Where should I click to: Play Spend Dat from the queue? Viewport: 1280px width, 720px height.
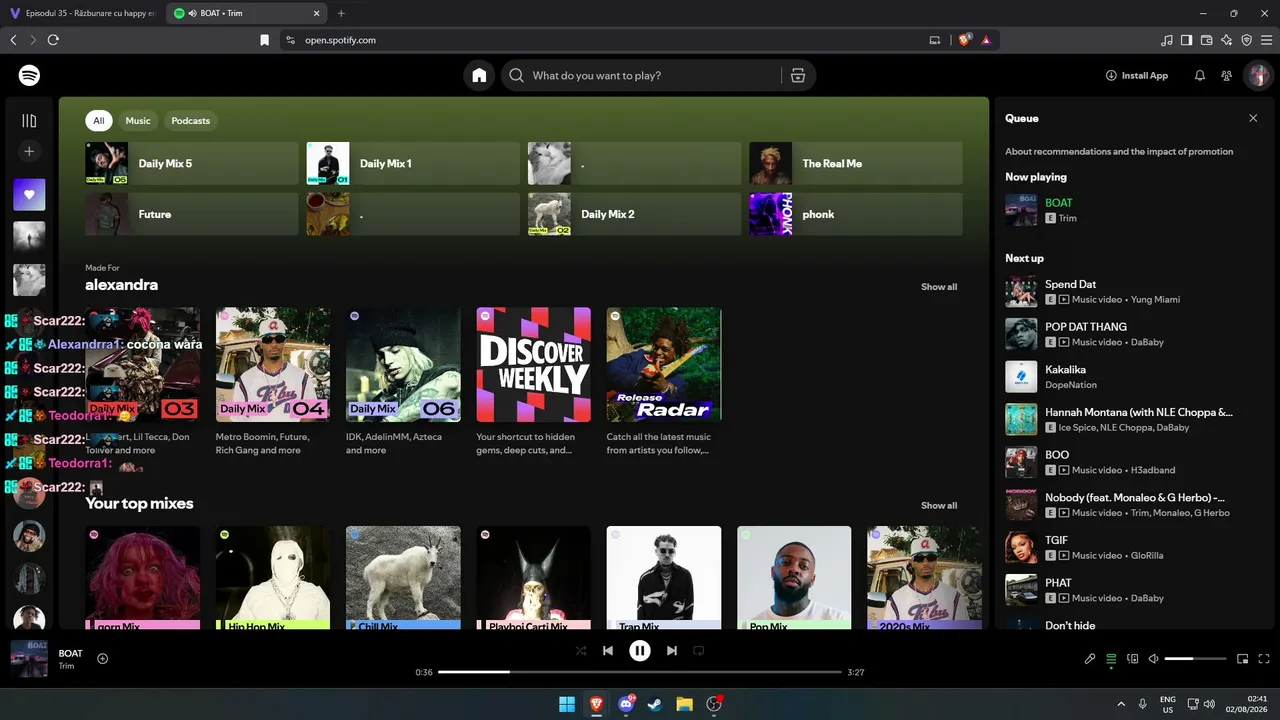1132,291
